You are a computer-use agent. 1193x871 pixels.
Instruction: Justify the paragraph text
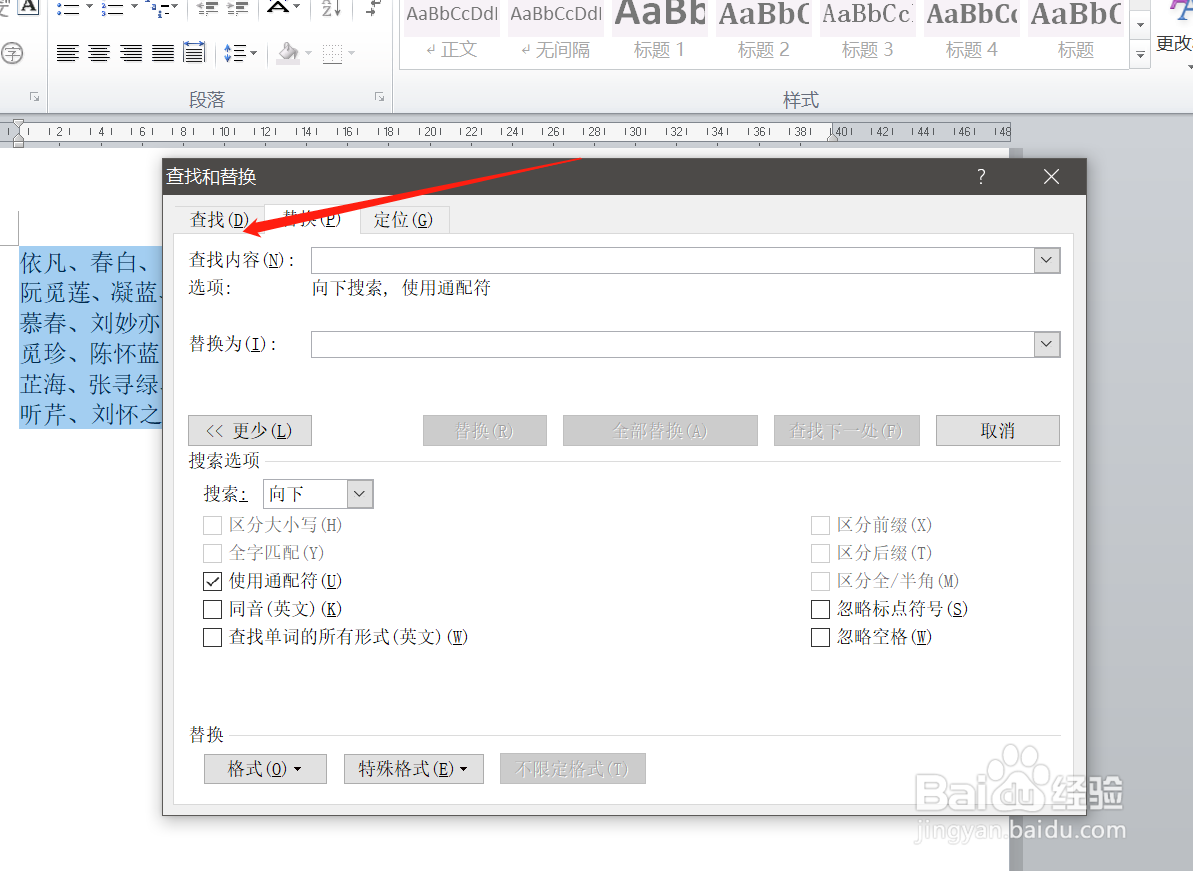tap(163, 53)
